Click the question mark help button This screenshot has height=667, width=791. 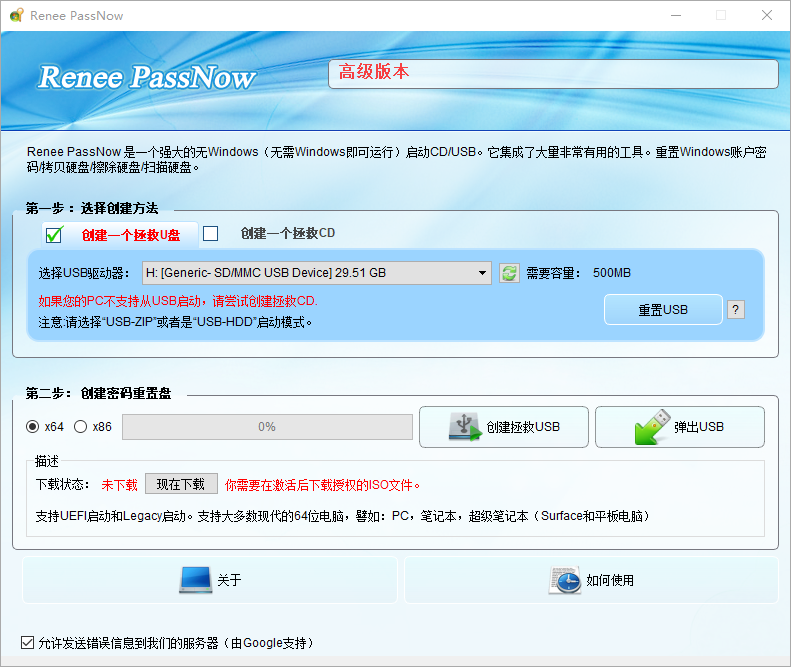tap(736, 310)
